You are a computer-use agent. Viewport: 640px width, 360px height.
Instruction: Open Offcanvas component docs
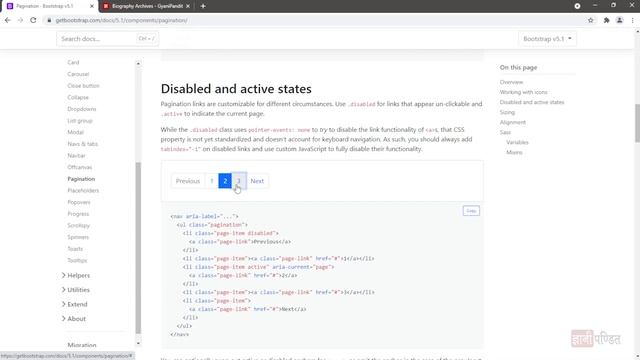80,167
